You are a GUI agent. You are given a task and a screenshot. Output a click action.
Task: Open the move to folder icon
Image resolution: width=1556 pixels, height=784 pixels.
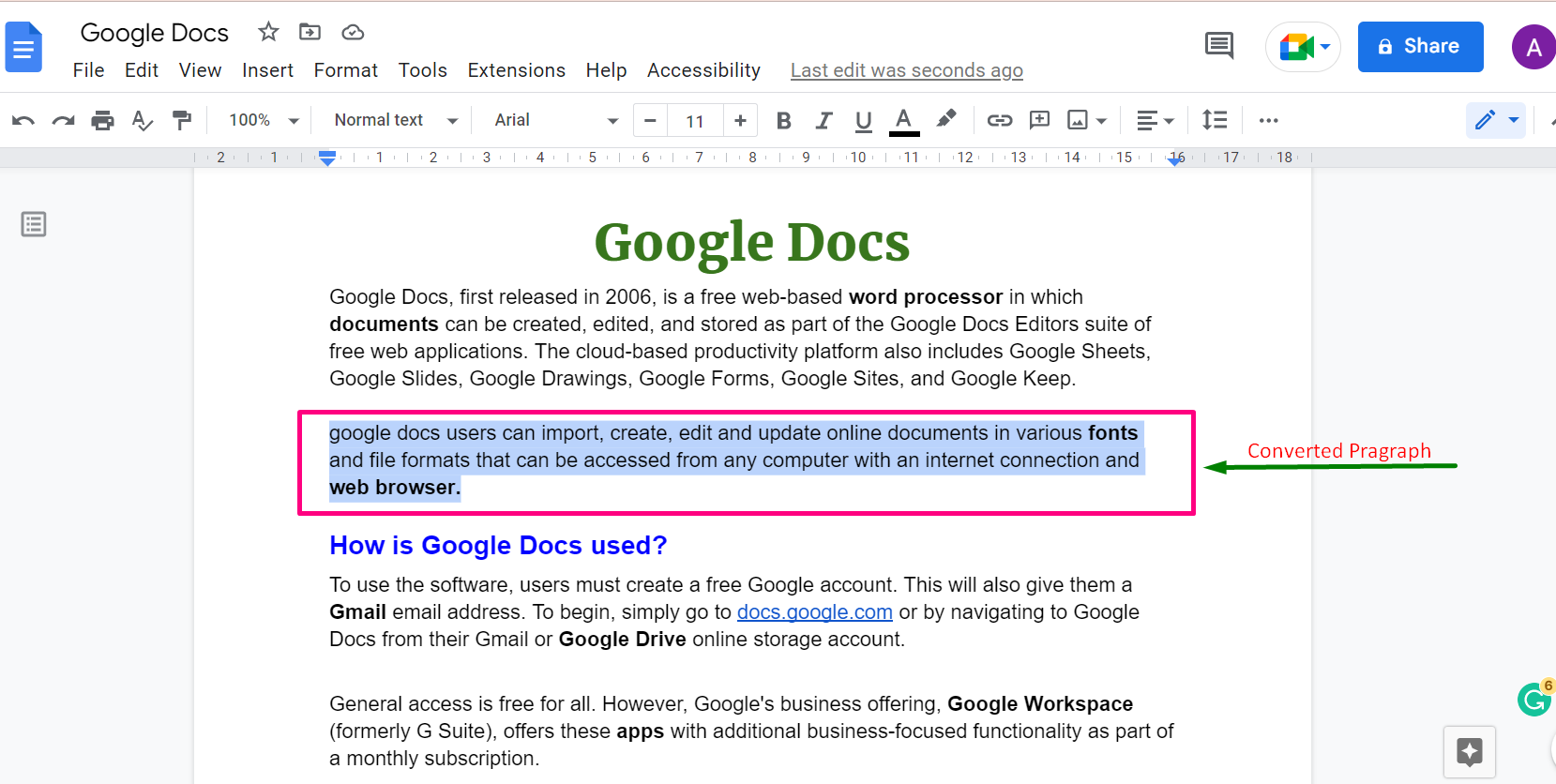310,32
